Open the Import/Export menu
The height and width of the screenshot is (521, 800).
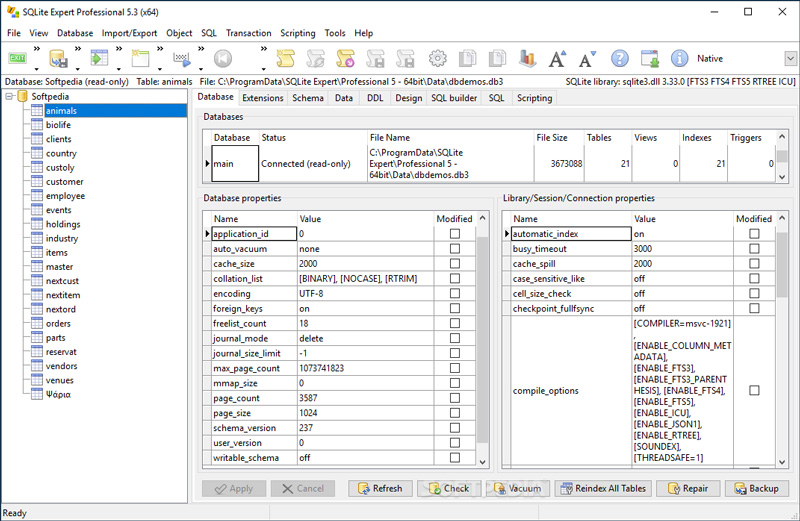(129, 33)
